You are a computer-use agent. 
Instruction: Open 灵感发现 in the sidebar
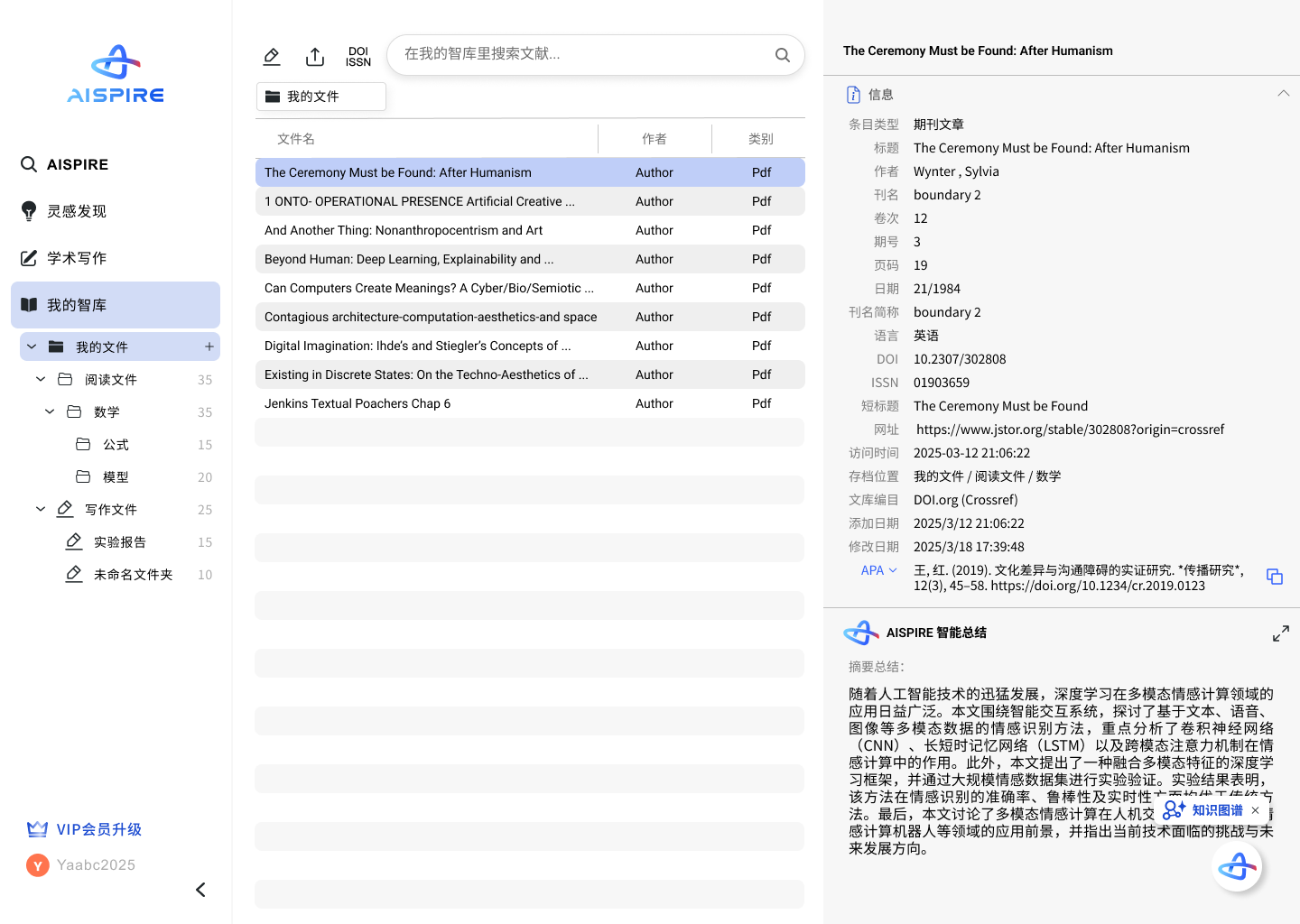[77, 211]
